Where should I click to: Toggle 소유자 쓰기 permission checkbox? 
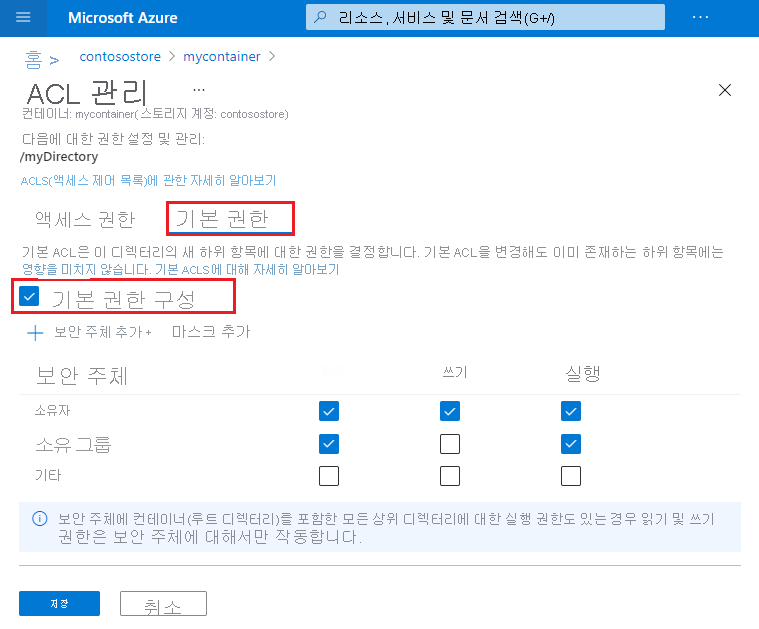(x=450, y=411)
